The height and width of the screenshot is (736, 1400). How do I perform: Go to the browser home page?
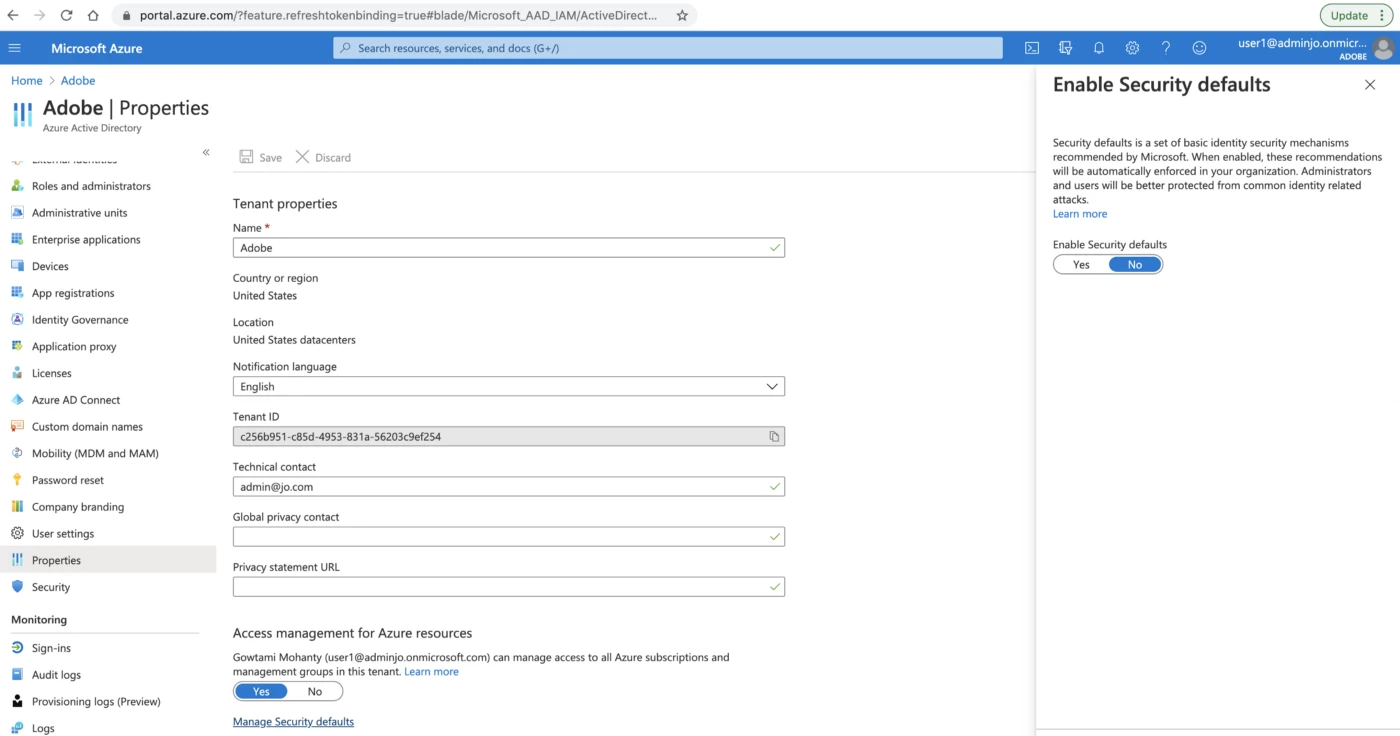pyautogui.click(x=93, y=15)
